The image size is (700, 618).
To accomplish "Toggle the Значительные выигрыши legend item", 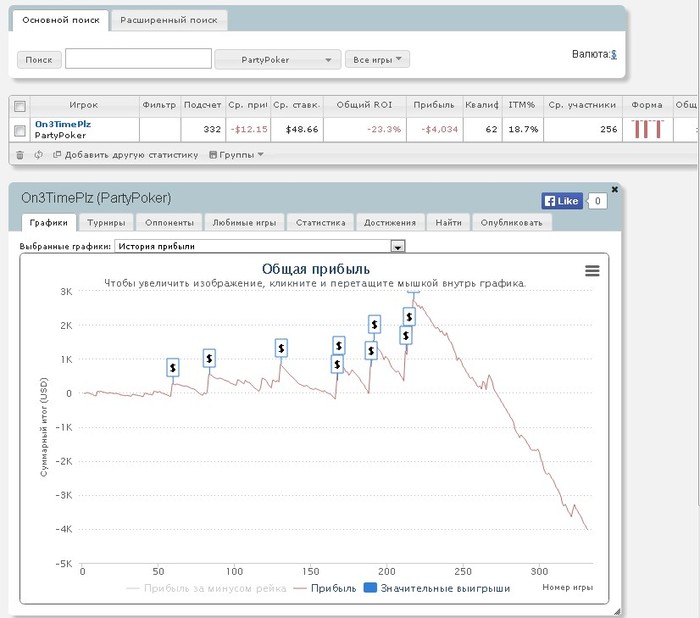I will pos(437,588).
